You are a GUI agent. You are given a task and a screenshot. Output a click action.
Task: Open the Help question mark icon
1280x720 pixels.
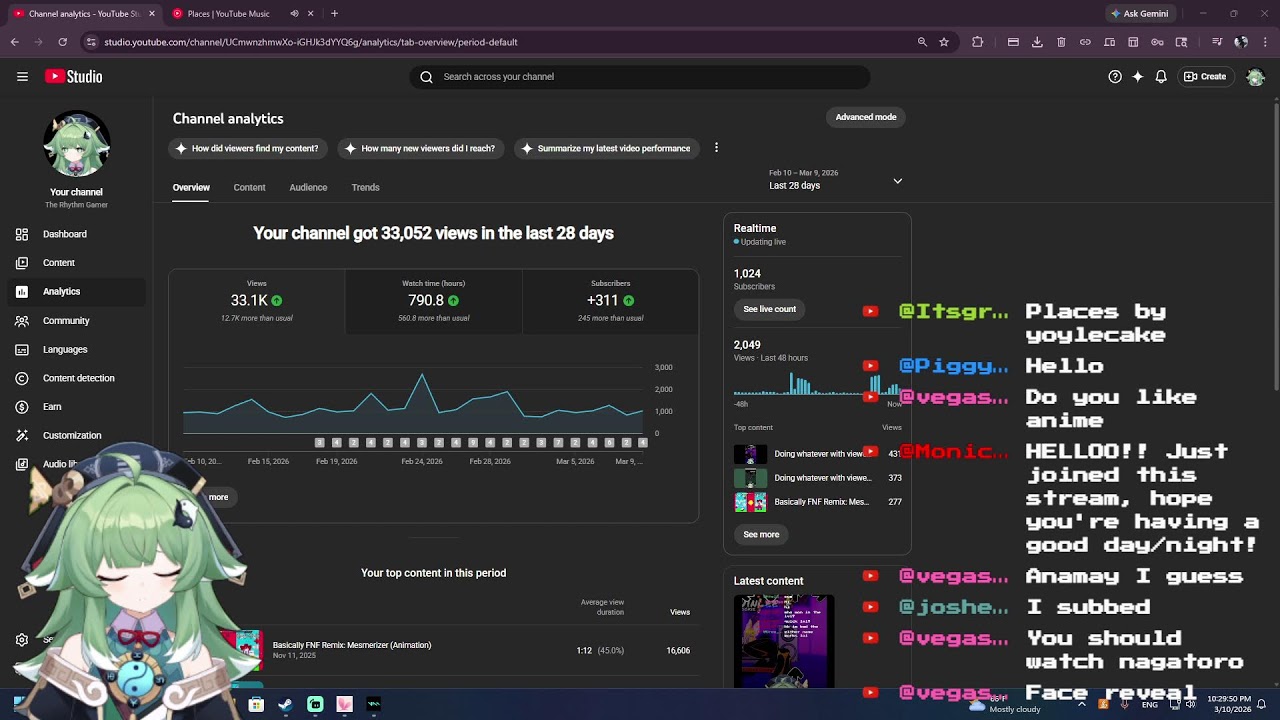1115,76
